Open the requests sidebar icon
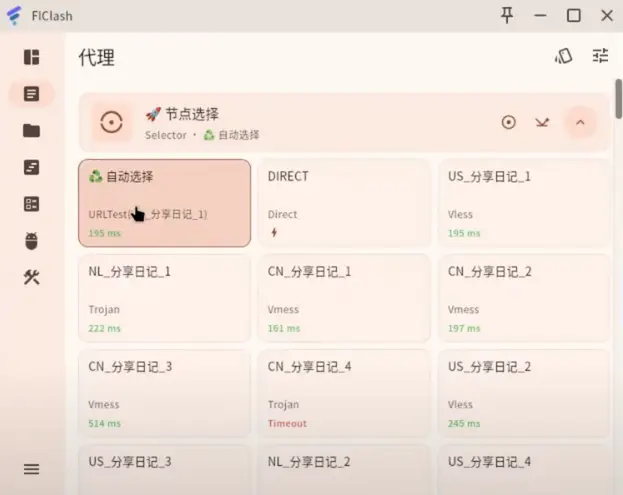This screenshot has width=623, height=495. (x=31, y=167)
